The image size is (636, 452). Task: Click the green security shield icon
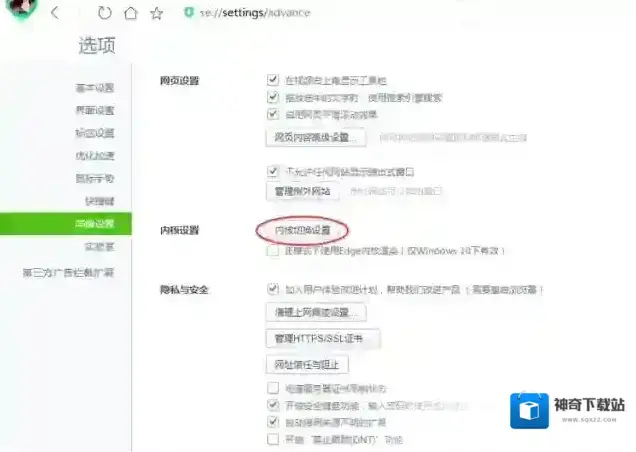pyautogui.click(x=188, y=13)
